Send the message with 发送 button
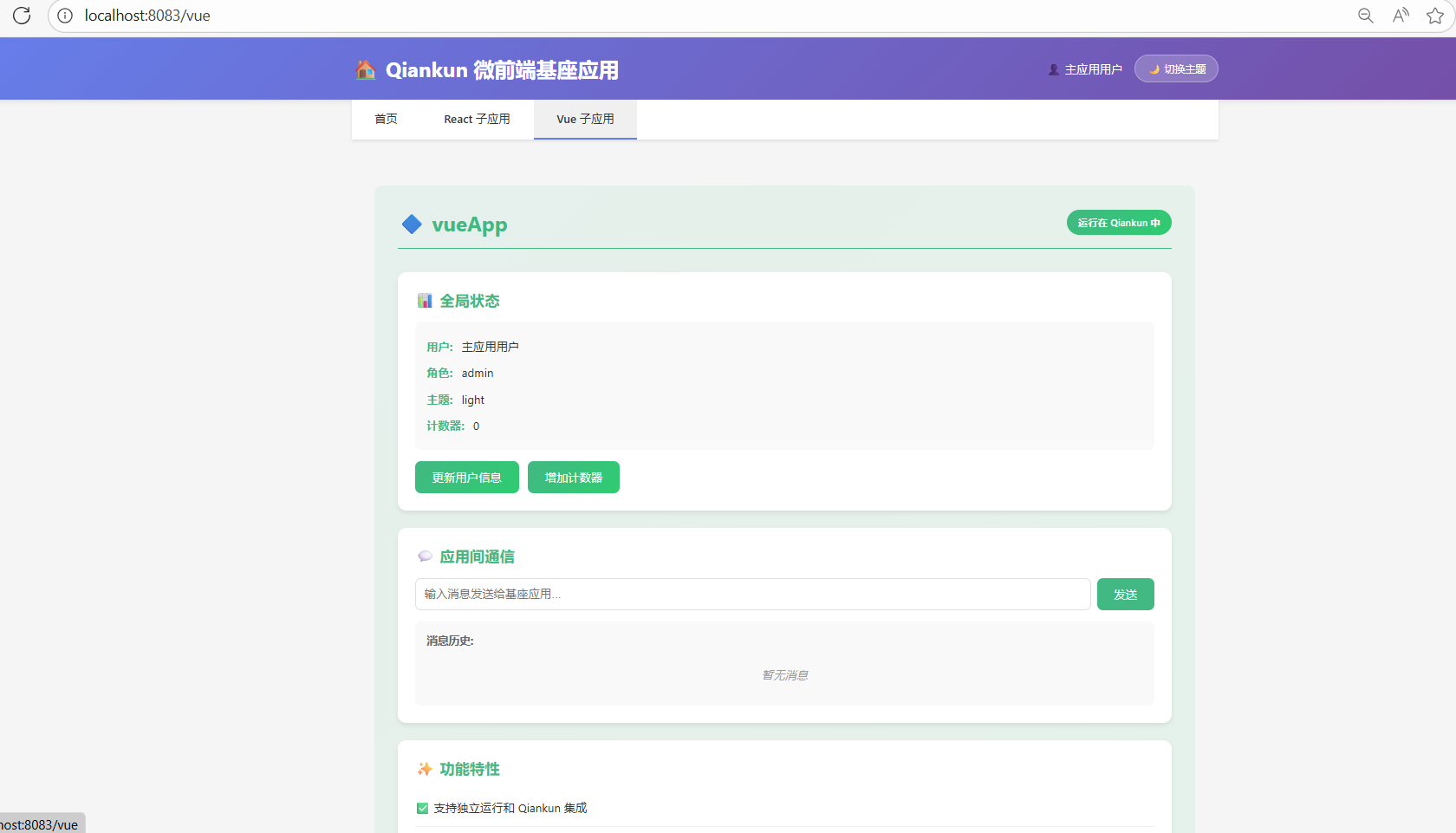 [1126, 595]
